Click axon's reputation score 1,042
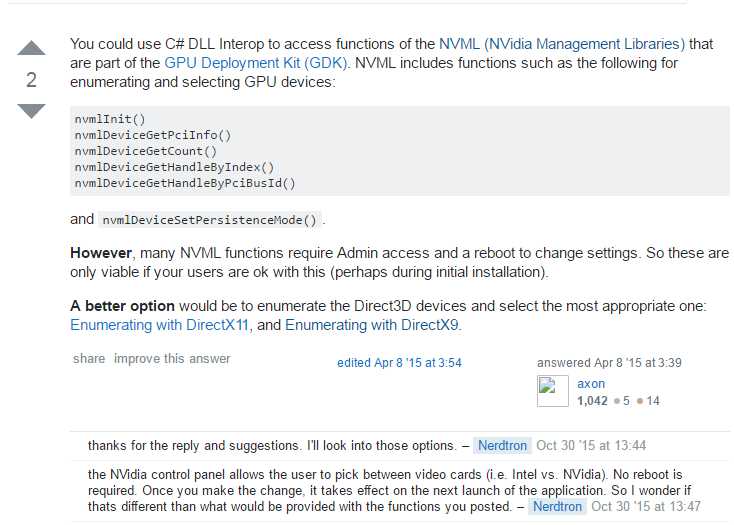The image size is (734, 525). [x=592, y=401]
